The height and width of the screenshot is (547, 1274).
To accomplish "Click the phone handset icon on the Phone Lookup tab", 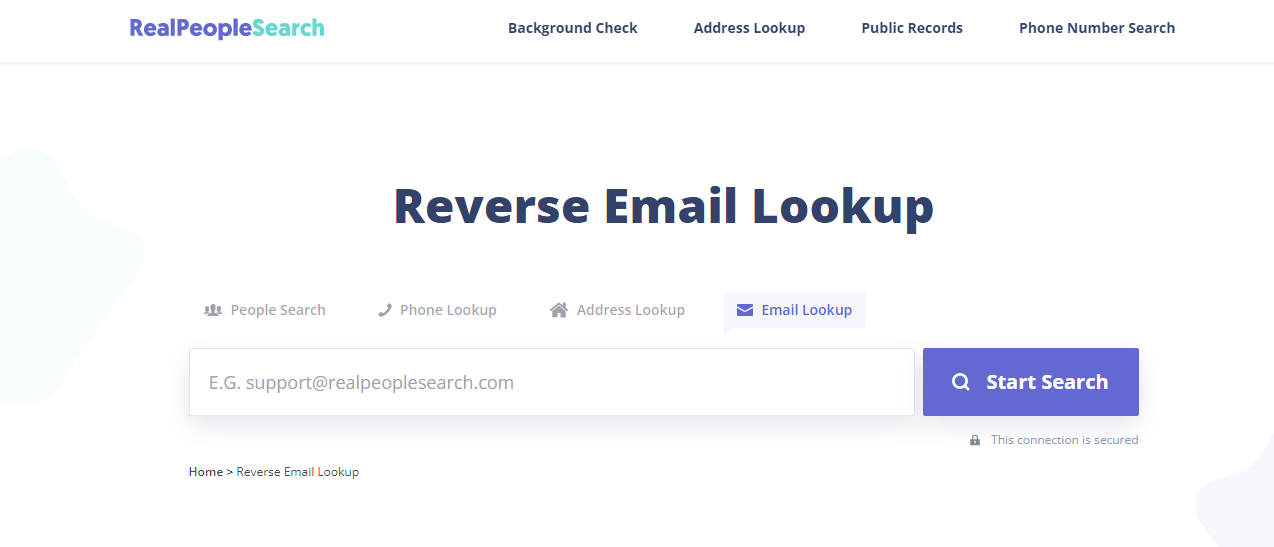I will pos(385,310).
